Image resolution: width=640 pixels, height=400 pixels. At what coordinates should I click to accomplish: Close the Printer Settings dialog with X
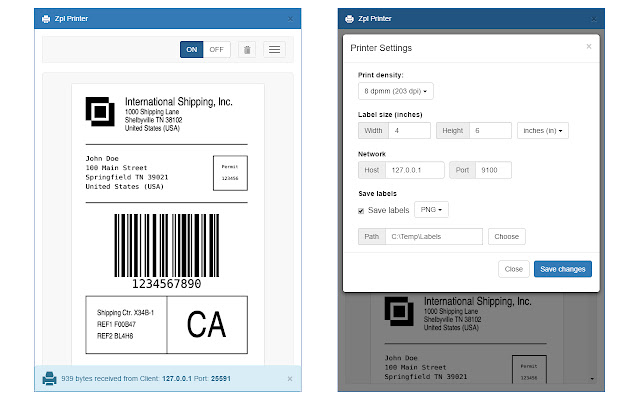pos(588,46)
